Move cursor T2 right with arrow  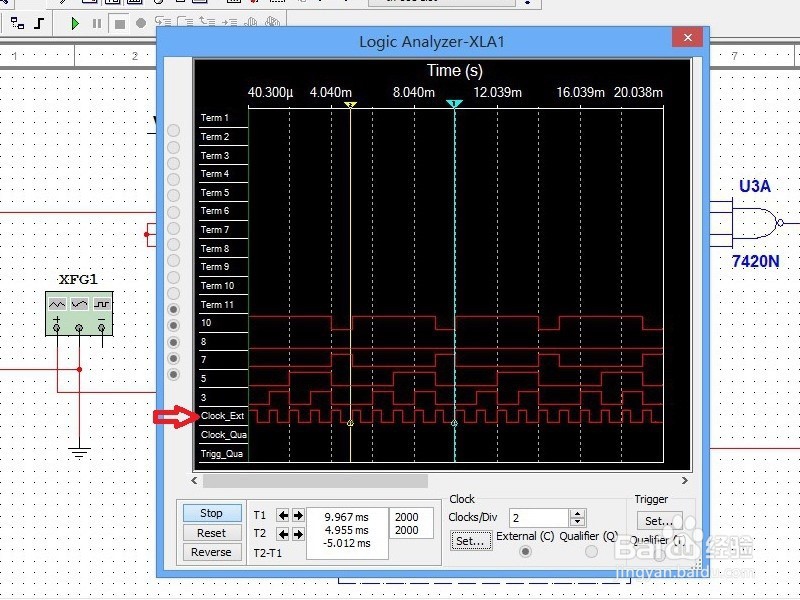pos(298,534)
